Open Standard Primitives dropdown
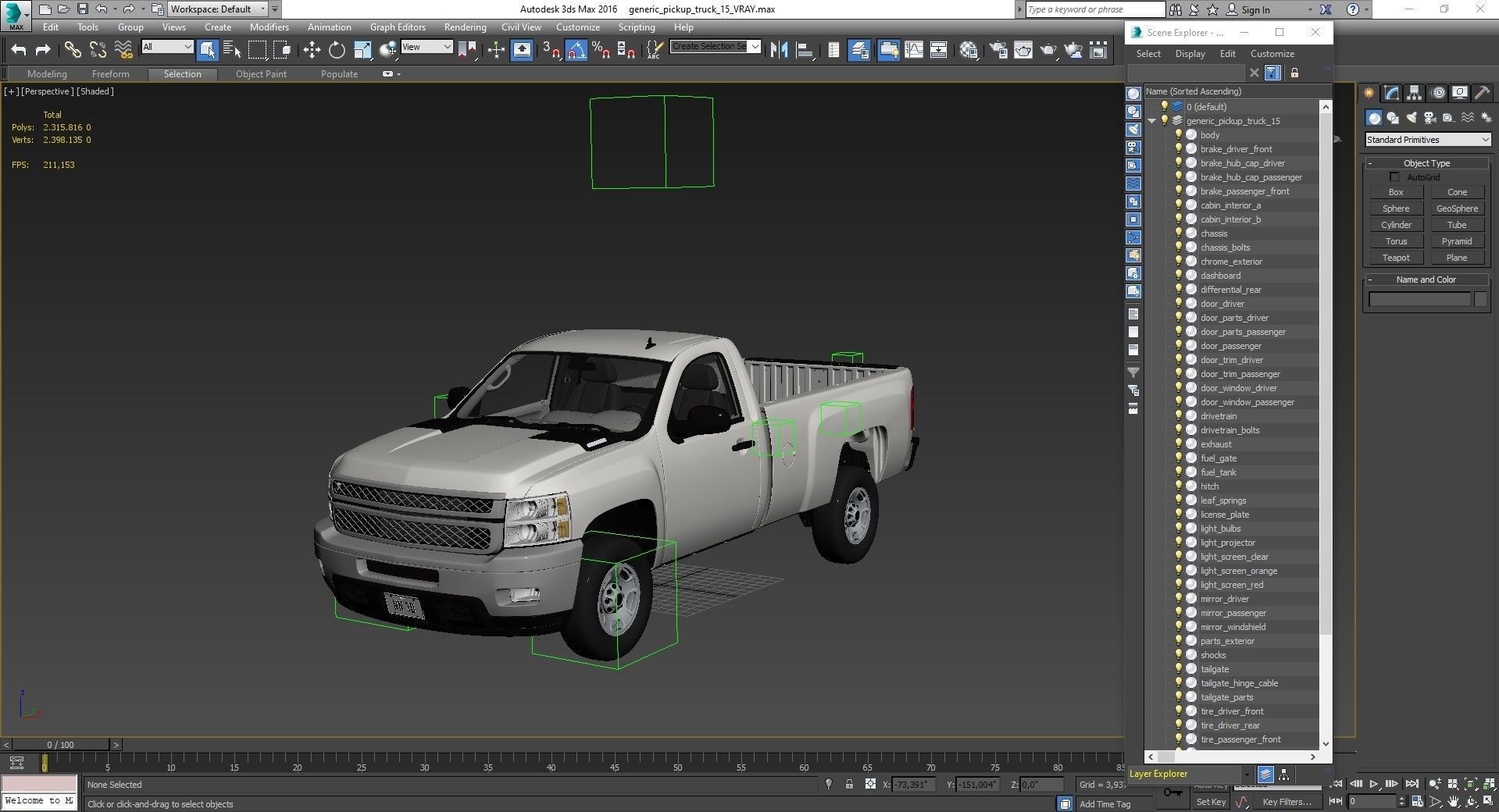 [1427, 140]
